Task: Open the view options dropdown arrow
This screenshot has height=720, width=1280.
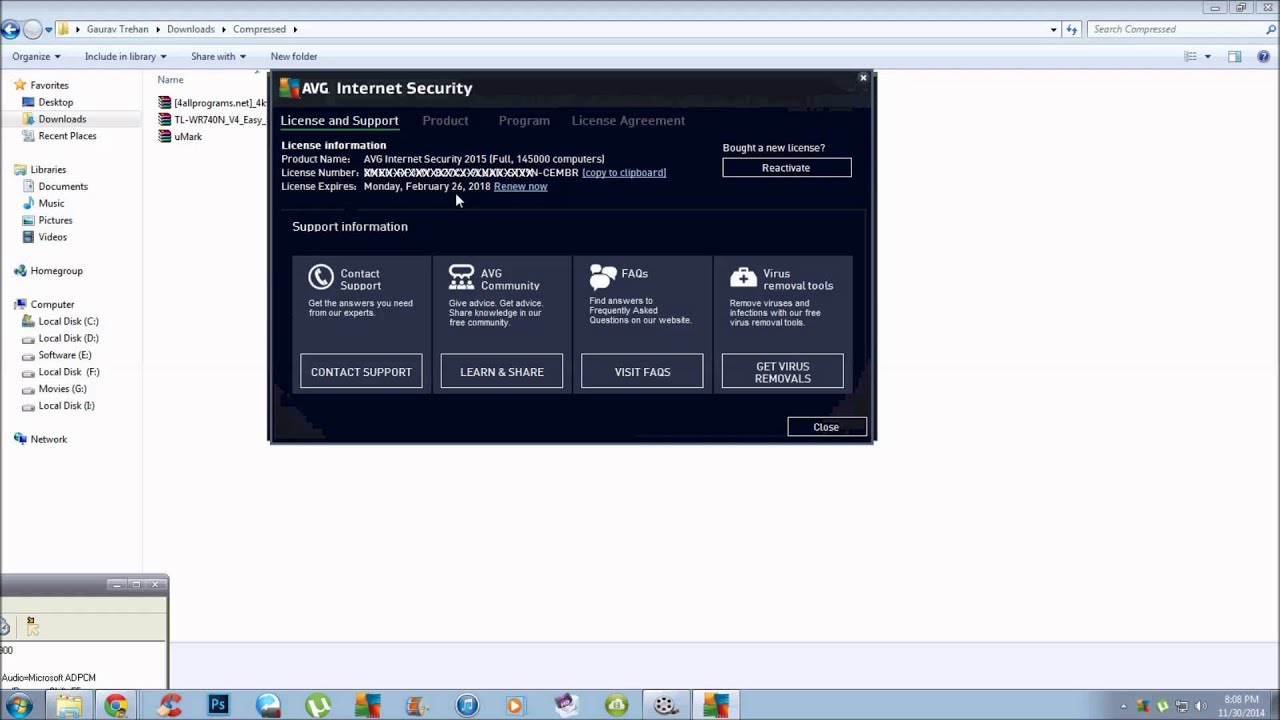Action: pyautogui.click(x=1208, y=57)
